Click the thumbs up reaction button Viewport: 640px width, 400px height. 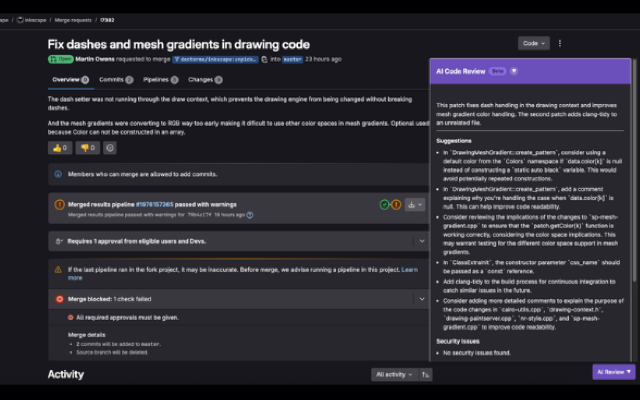pyautogui.click(x=59, y=147)
